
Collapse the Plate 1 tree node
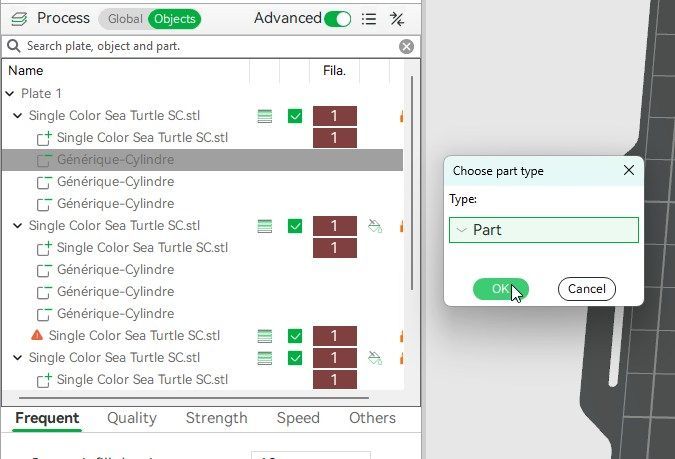pos(10,94)
